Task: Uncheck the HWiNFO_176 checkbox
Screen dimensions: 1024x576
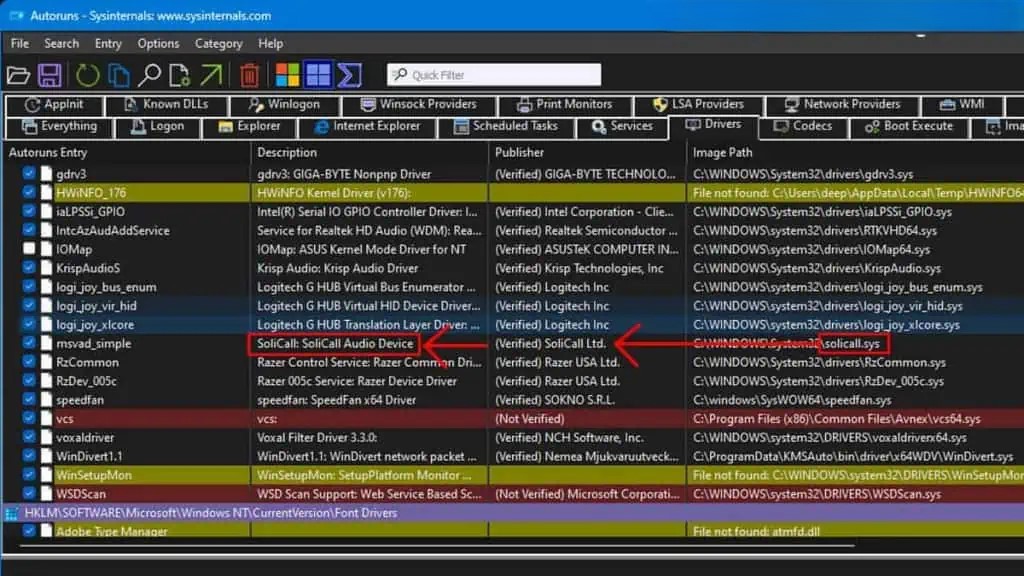Action: pyautogui.click(x=29, y=193)
